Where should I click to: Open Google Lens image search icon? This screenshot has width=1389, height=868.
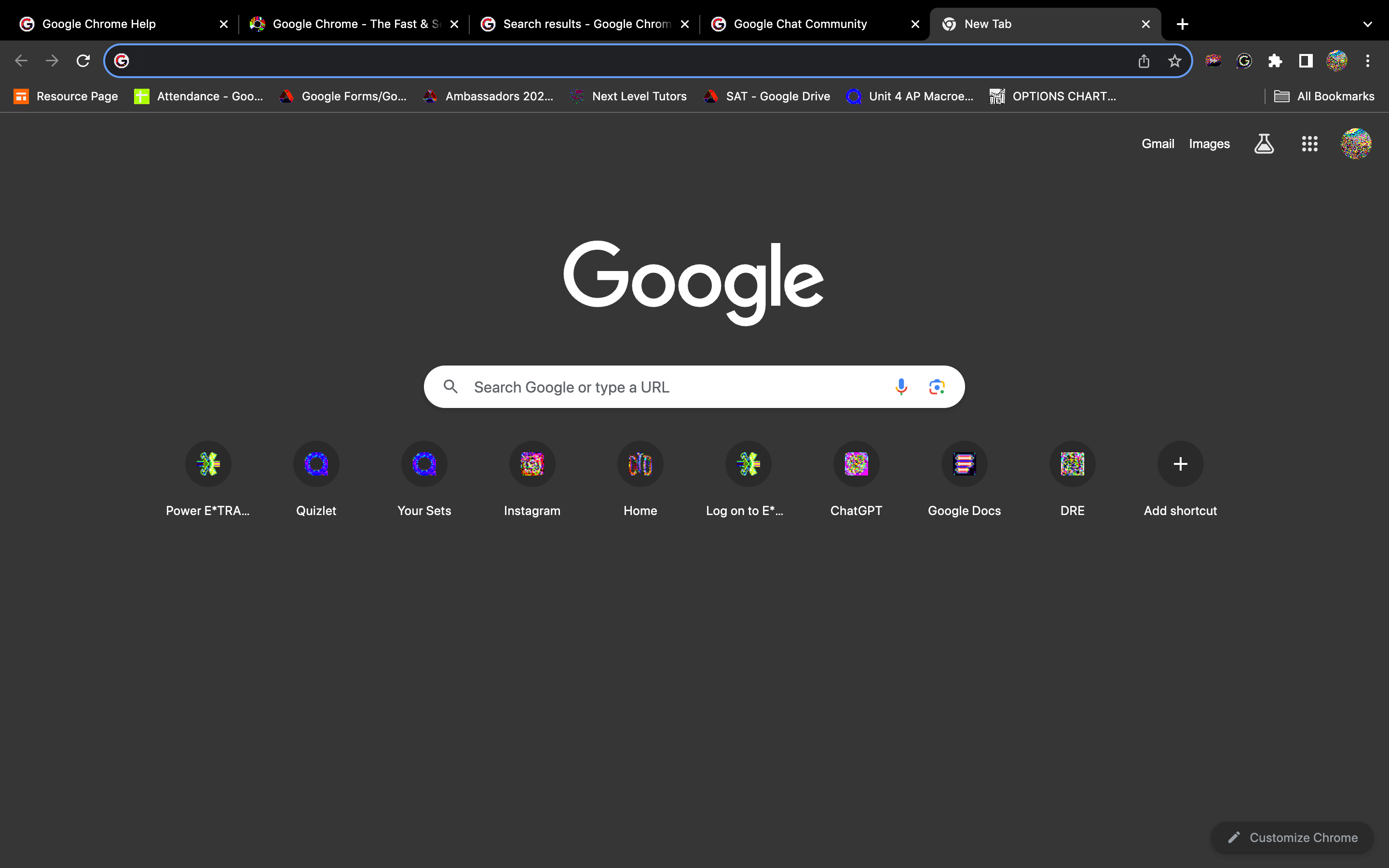(937, 387)
